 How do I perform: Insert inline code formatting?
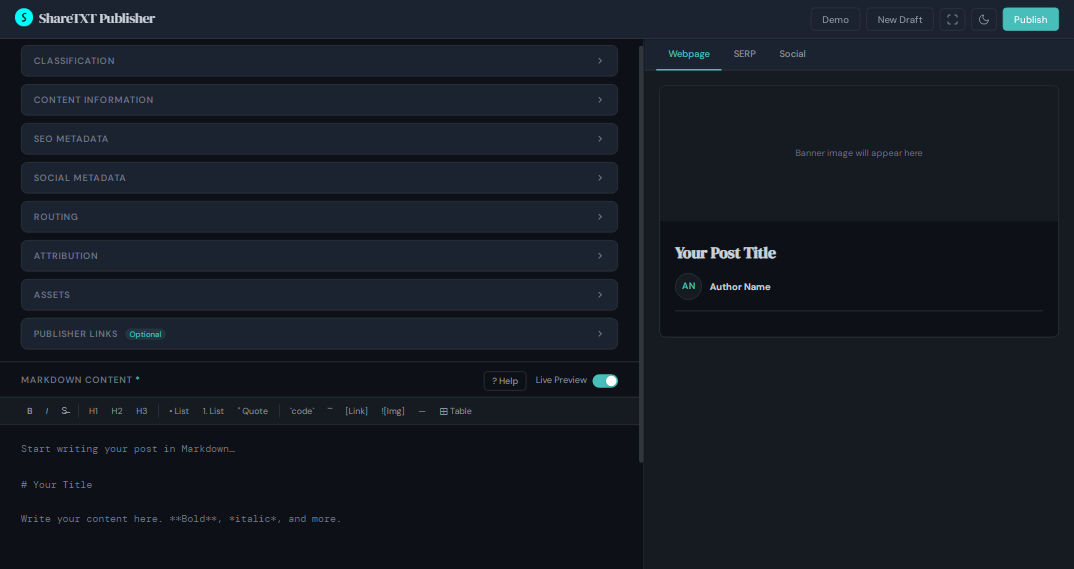pyautogui.click(x=301, y=411)
